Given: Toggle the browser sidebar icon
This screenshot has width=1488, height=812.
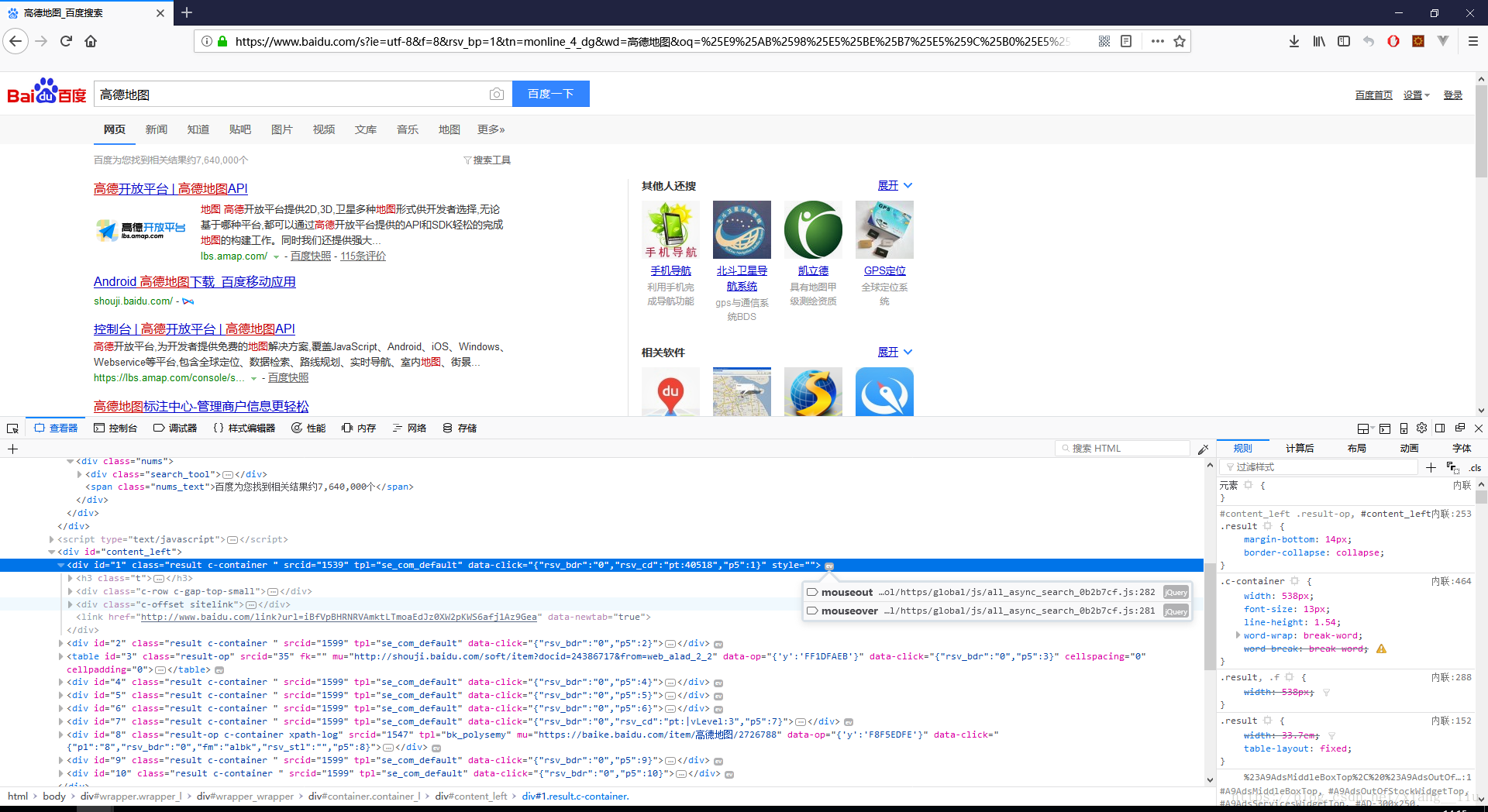Looking at the screenshot, I should [x=1343, y=41].
